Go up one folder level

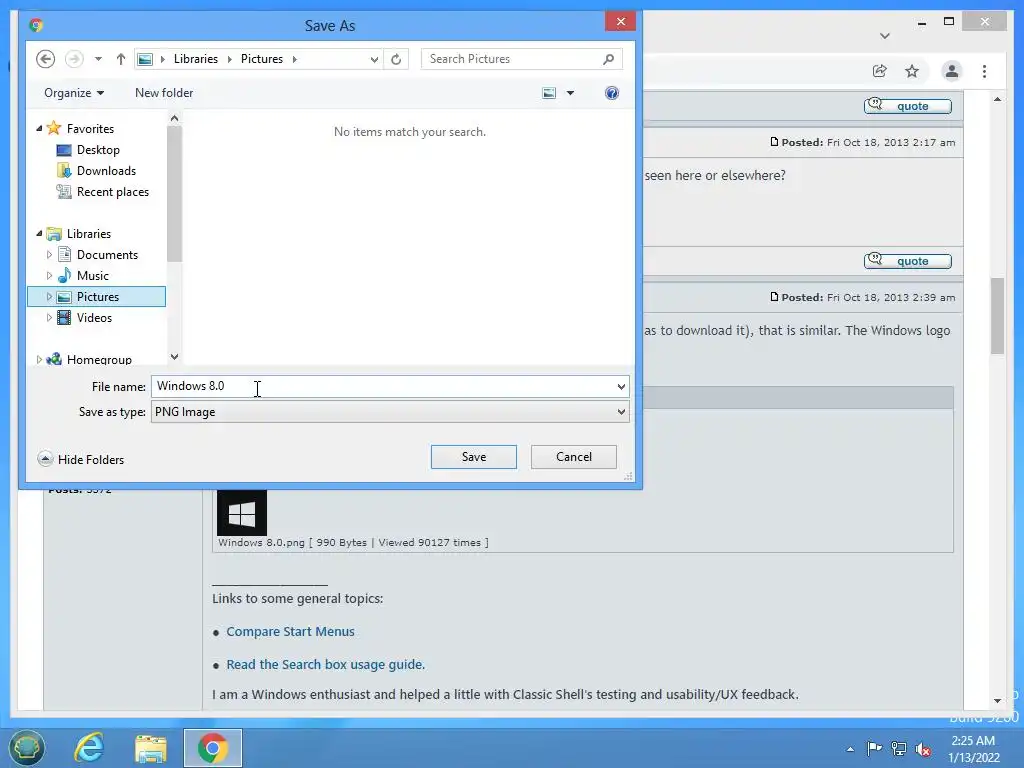click(121, 59)
